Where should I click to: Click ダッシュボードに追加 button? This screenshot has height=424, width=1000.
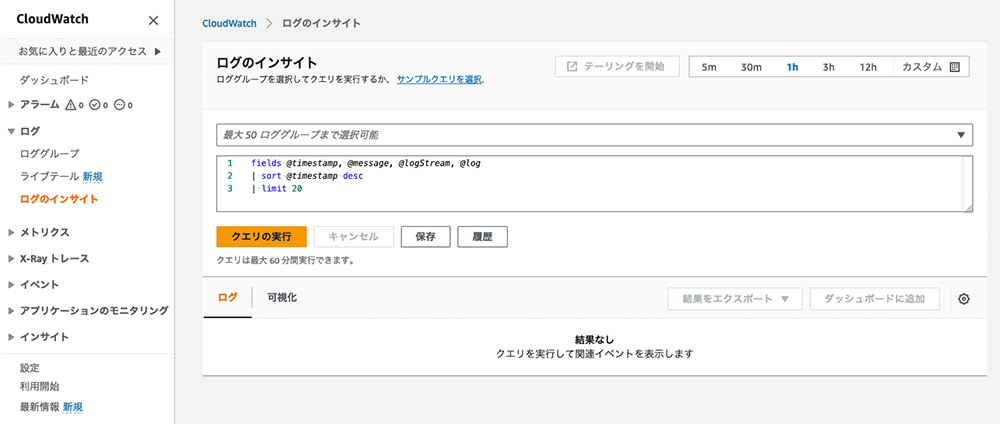[x=876, y=298]
